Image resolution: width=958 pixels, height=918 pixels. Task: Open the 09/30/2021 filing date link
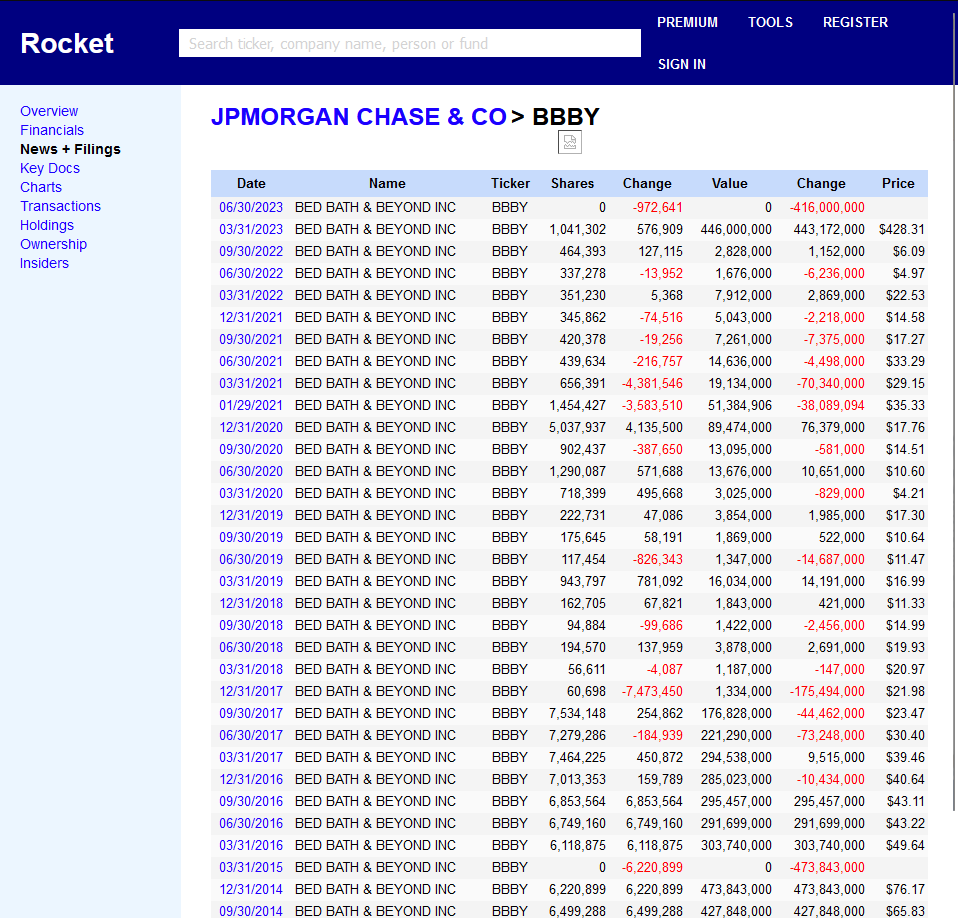click(x=251, y=339)
